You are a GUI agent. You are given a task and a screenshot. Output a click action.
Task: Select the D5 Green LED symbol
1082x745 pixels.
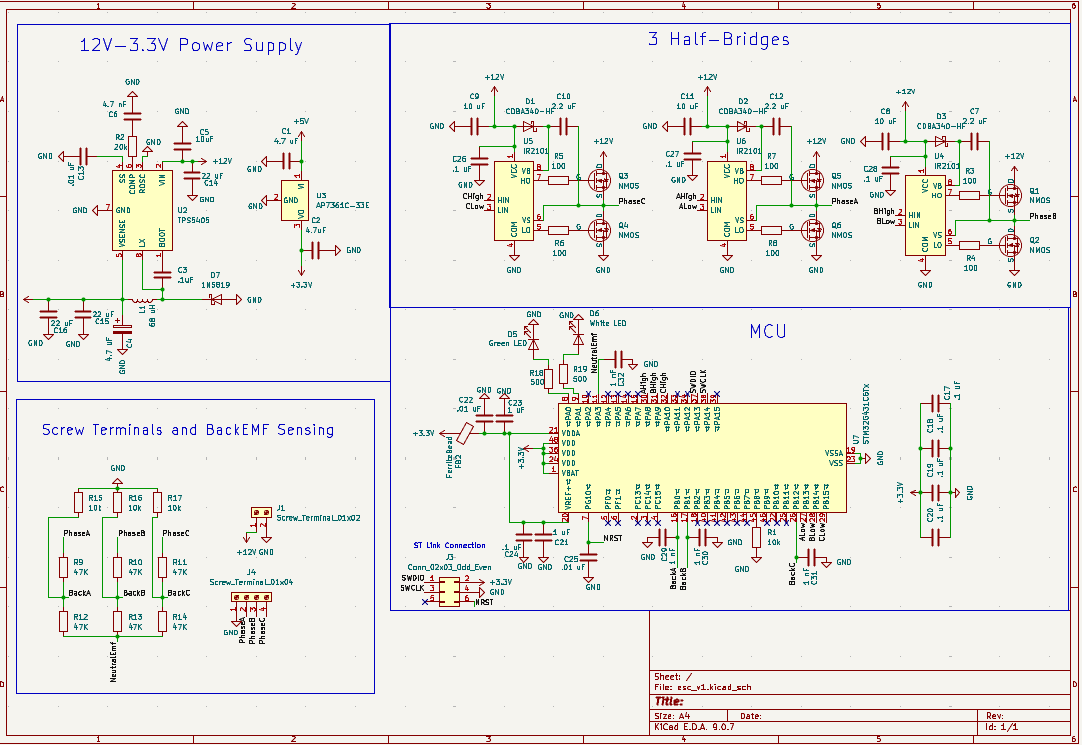[533, 342]
